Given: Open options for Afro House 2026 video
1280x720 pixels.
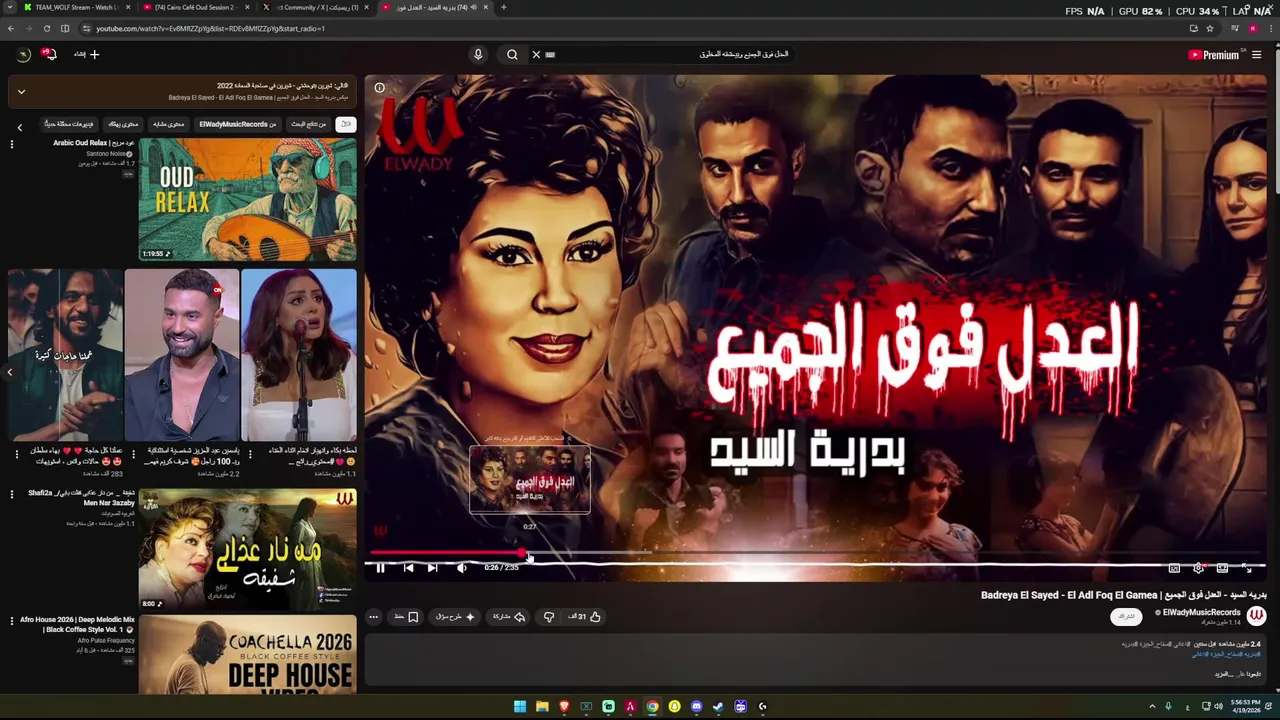Looking at the screenshot, I should coord(12,622).
